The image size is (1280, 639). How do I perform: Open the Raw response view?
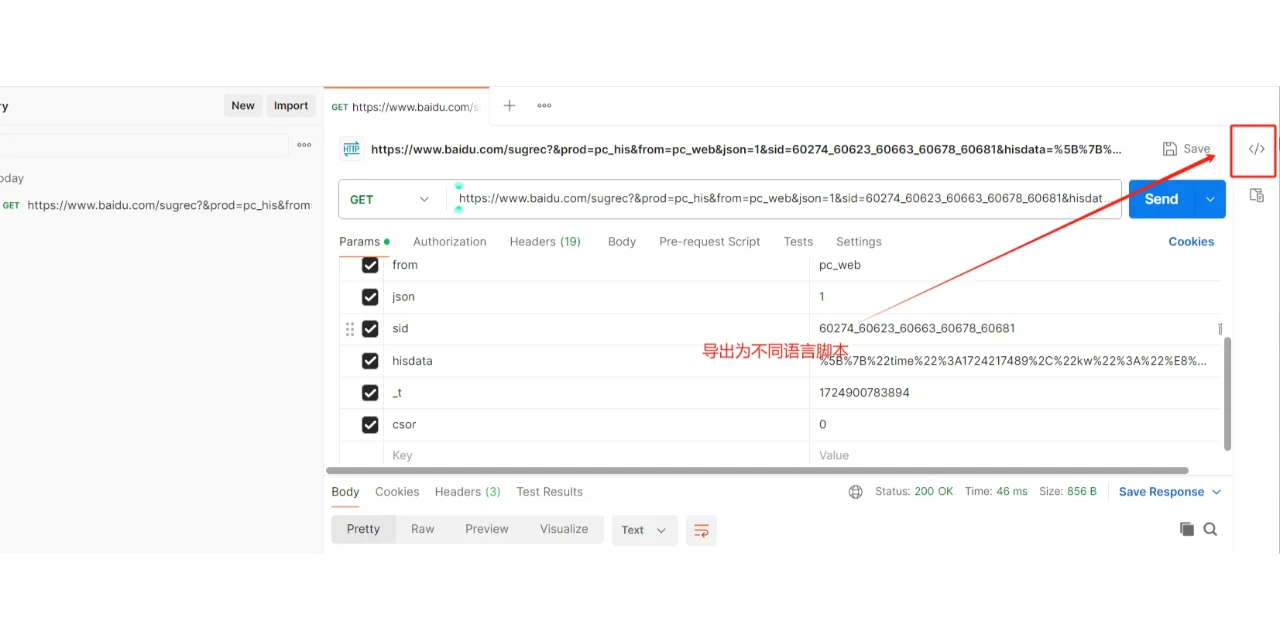422,529
